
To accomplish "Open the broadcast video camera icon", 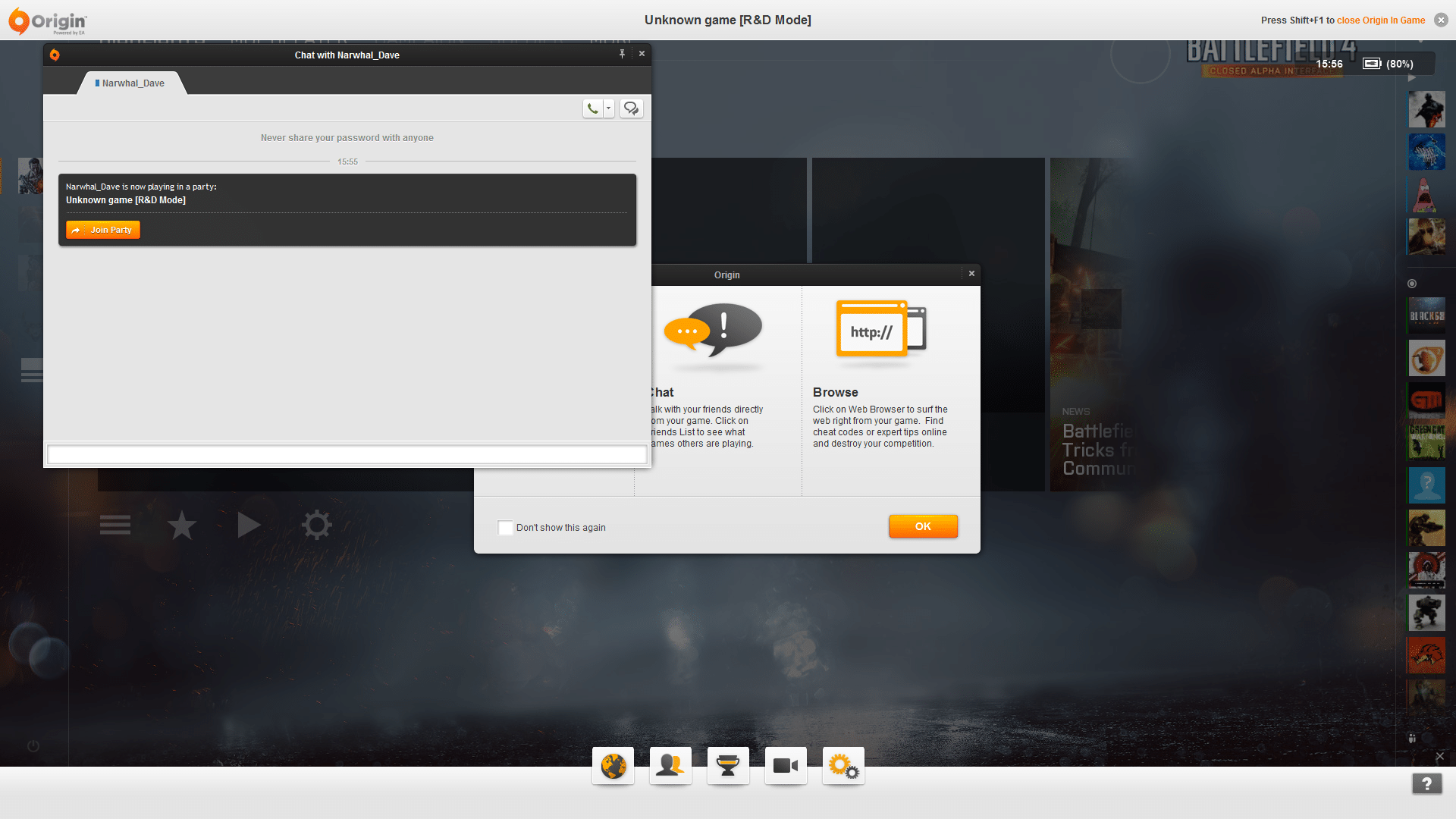I will (786, 766).
